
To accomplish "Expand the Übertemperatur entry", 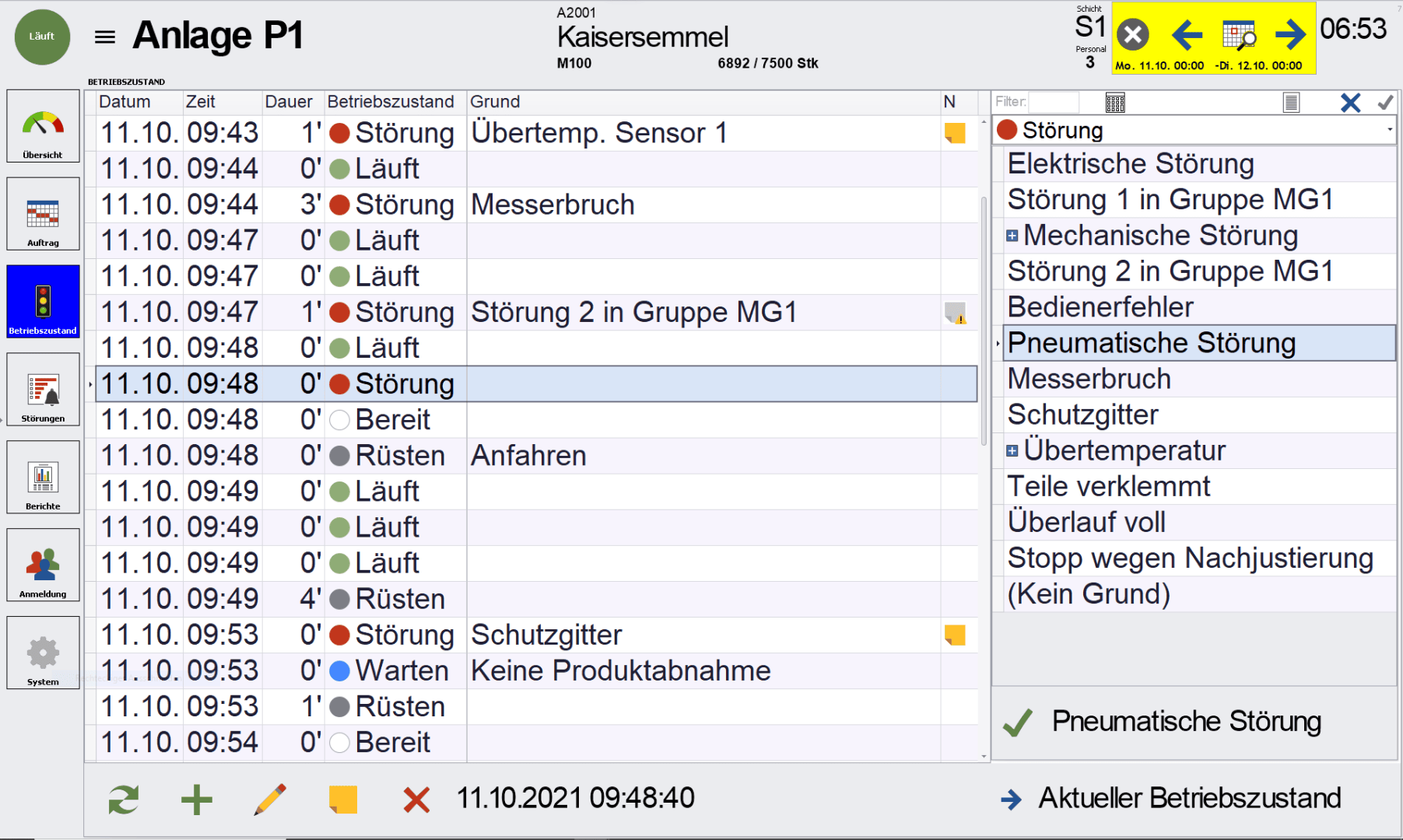I will pyautogui.click(x=1012, y=450).
